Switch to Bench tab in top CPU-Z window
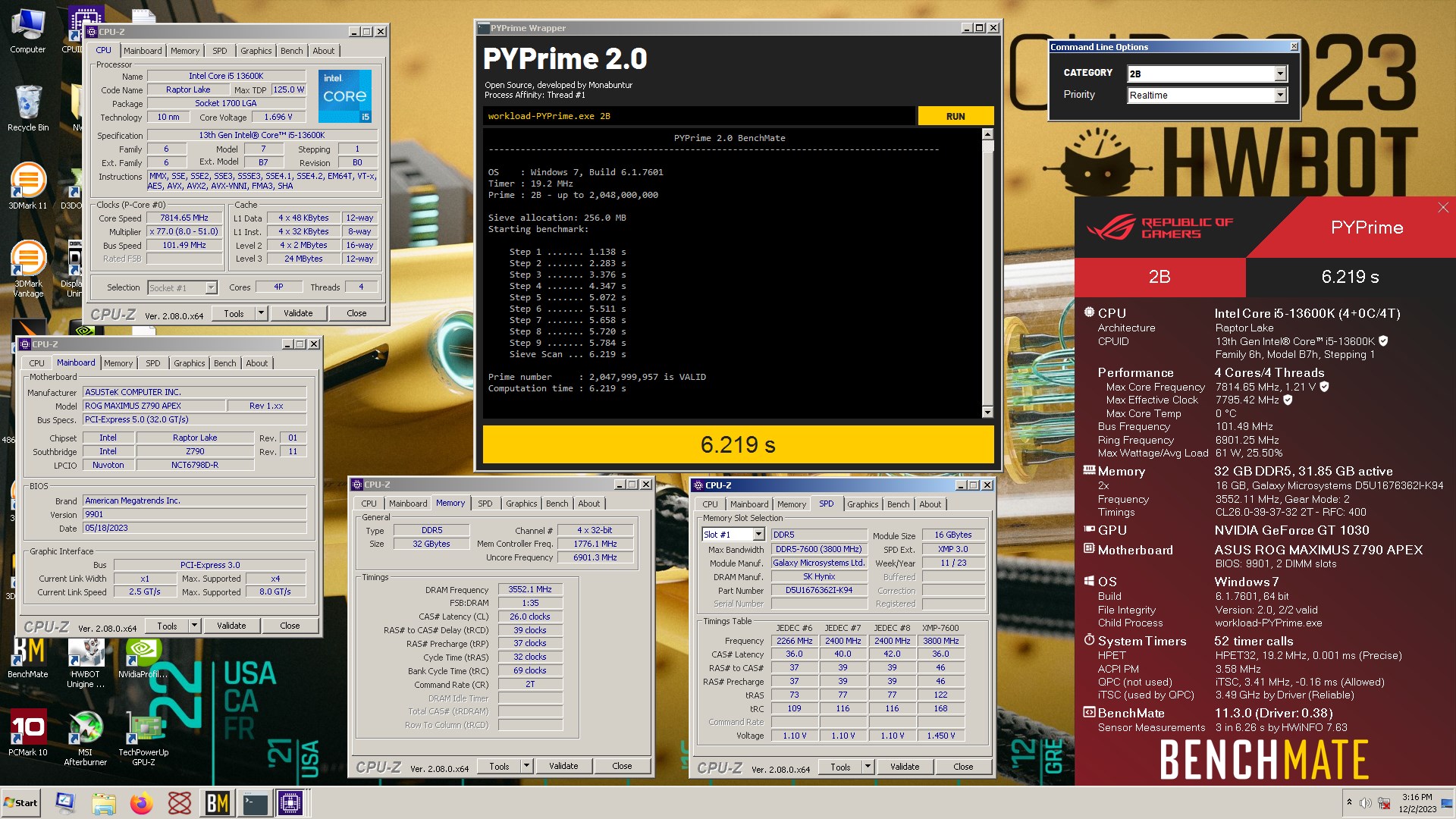The width and height of the screenshot is (1456, 819). click(x=292, y=51)
